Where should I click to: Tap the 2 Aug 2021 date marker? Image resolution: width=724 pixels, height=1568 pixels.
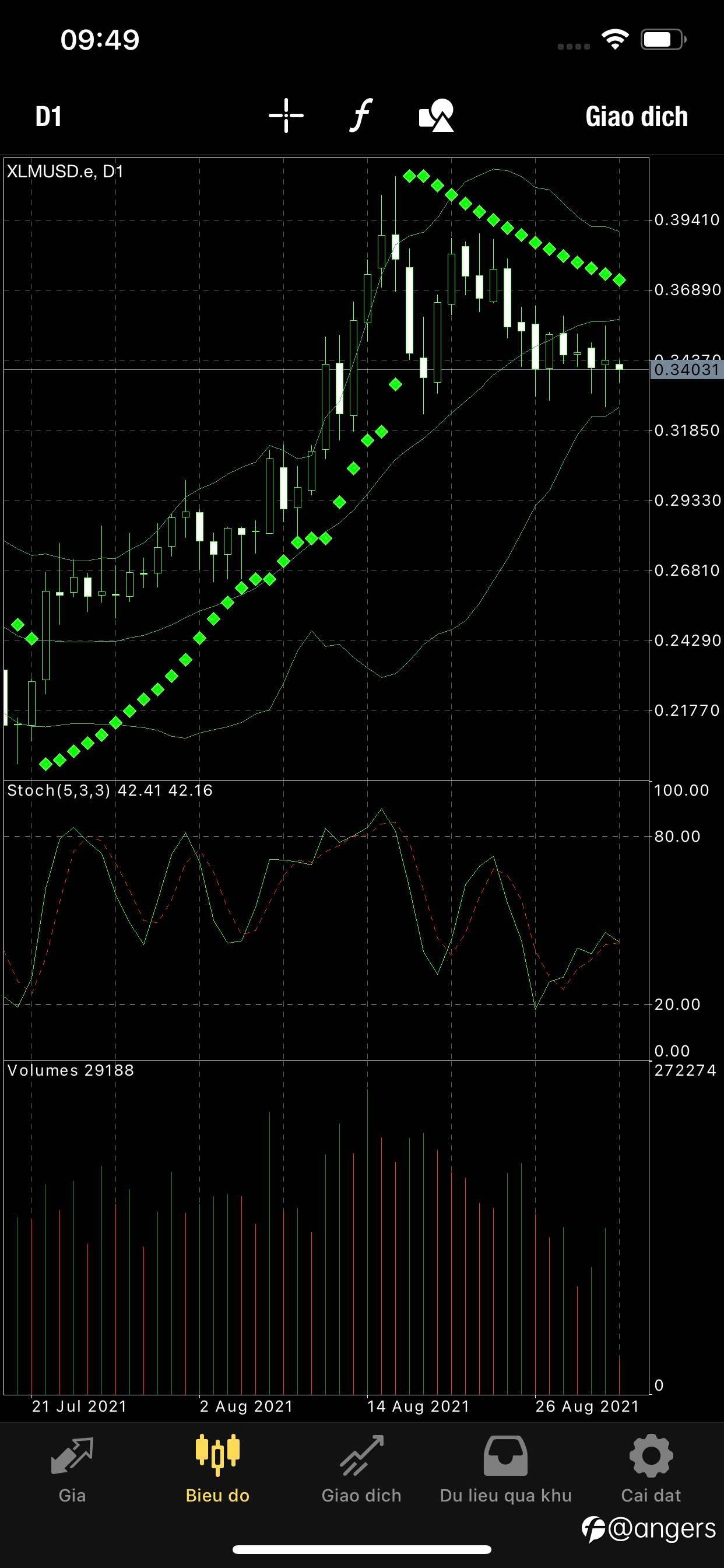point(247,1406)
